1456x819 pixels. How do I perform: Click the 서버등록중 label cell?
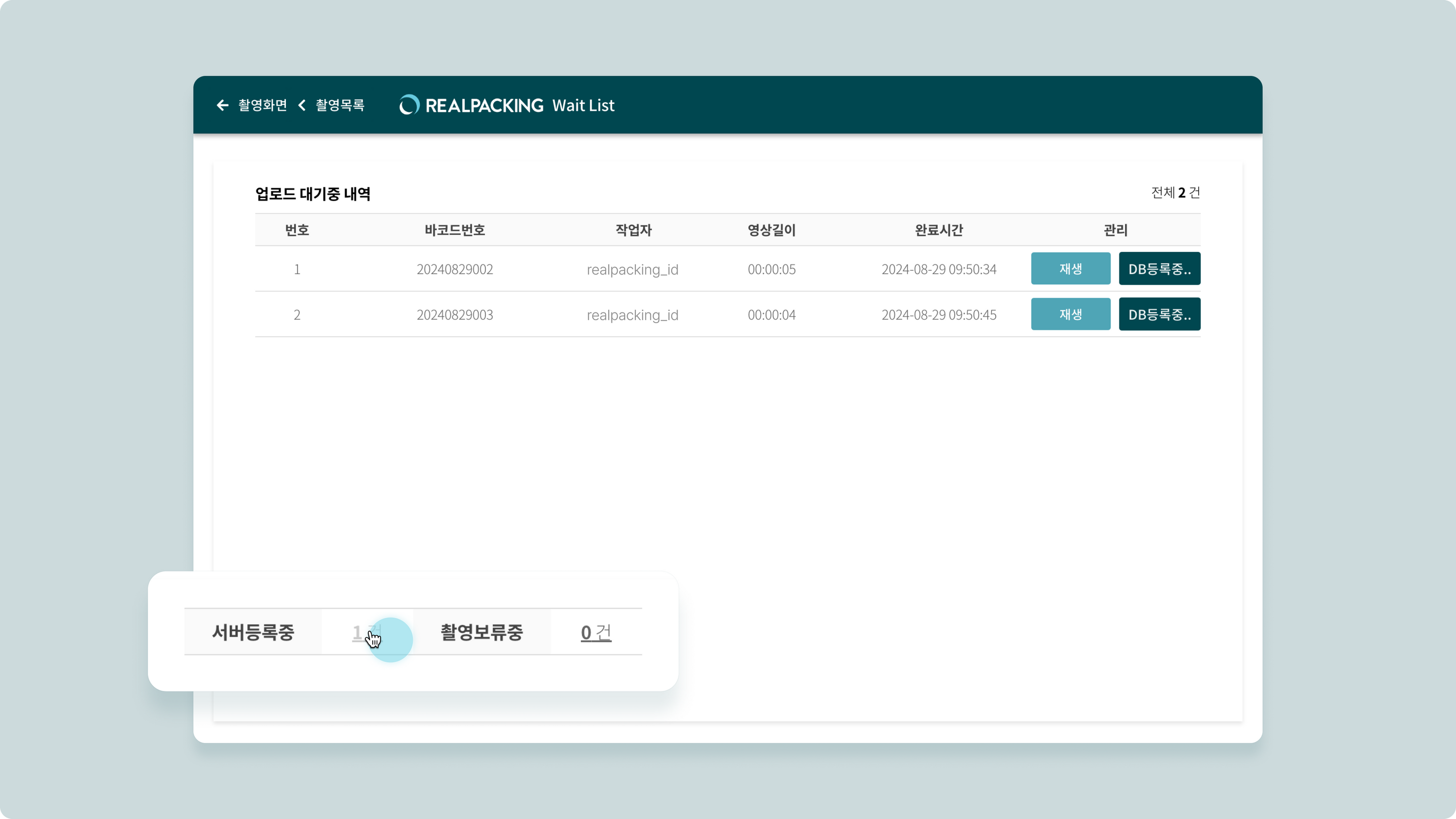(253, 633)
